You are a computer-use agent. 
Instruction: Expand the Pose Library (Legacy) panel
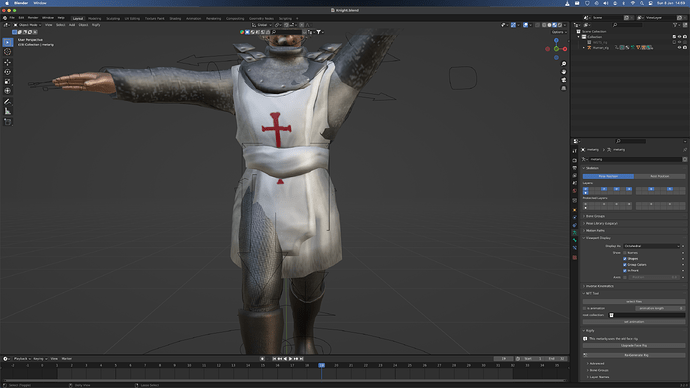pyautogui.click(x=601, y=223)
